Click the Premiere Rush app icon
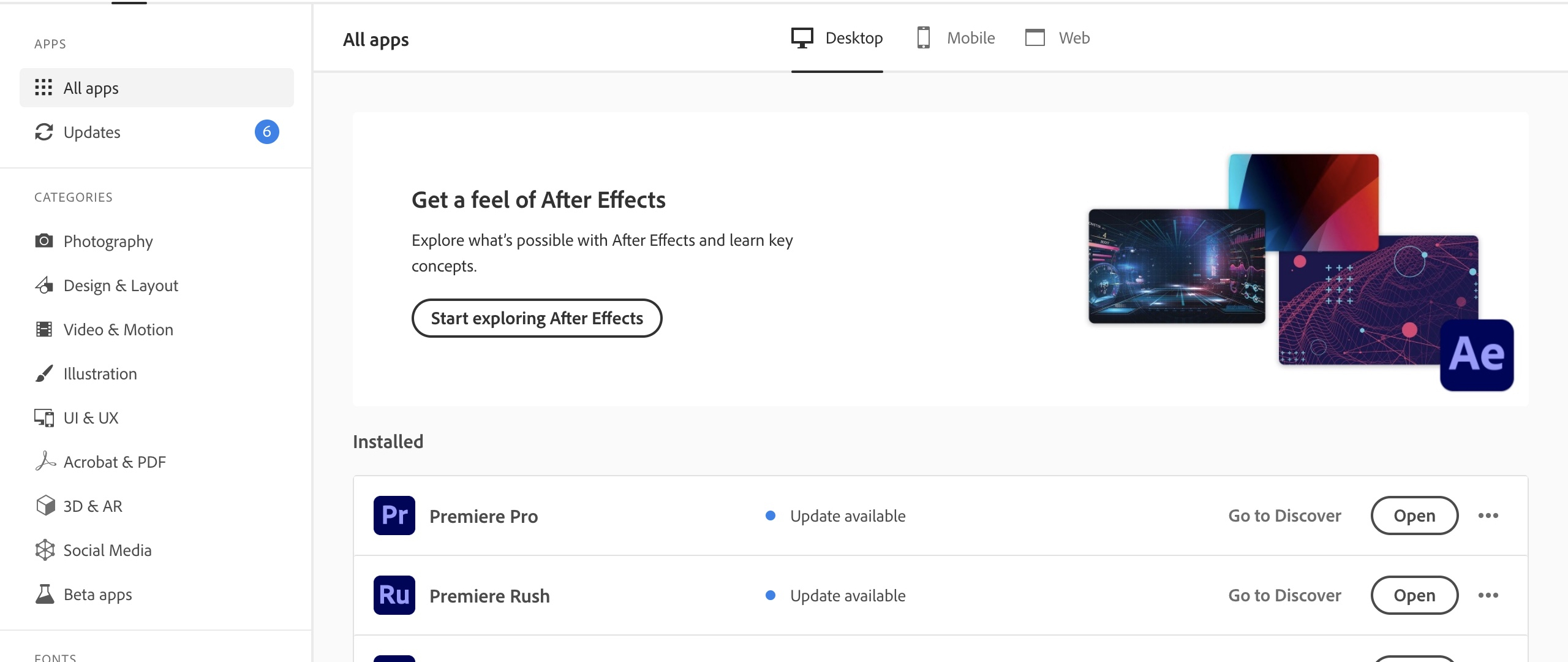The image size is (1568, 662). tap(393, 594)
